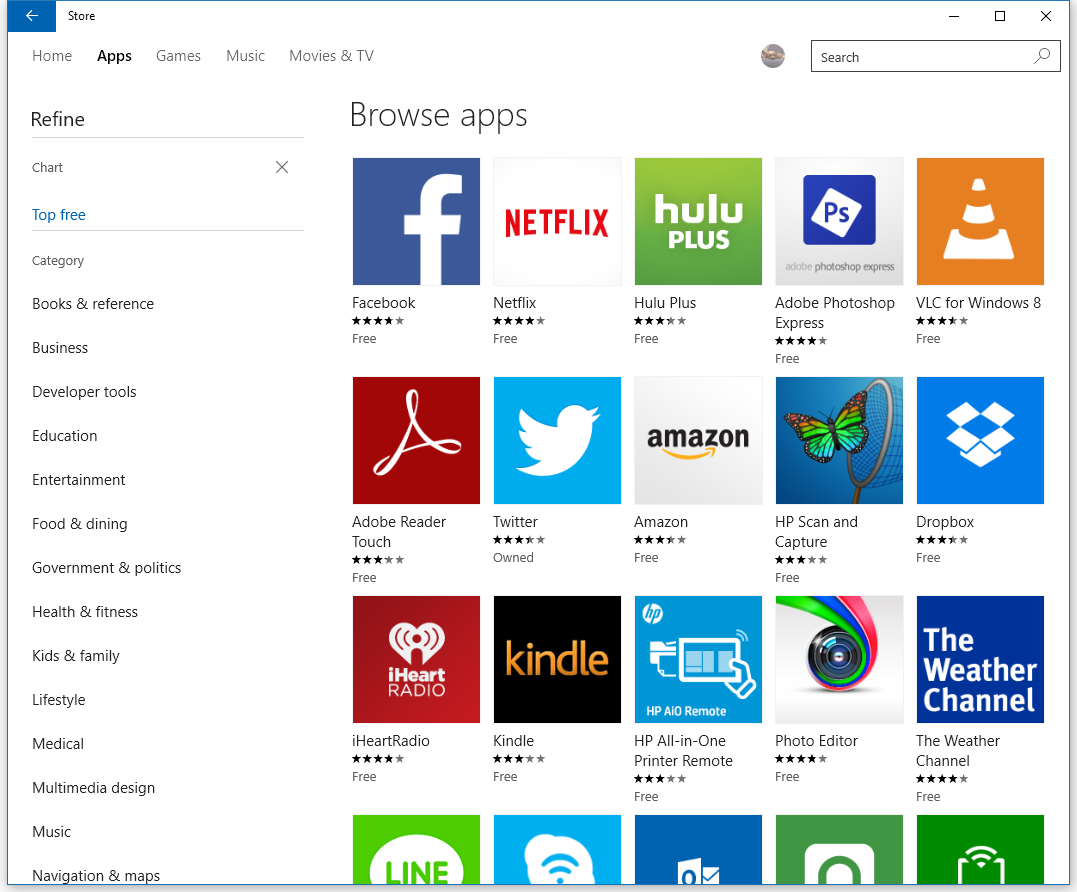Click the Hulu Plus app name
Screen dimensions: 1077x892
pos(665,303)
